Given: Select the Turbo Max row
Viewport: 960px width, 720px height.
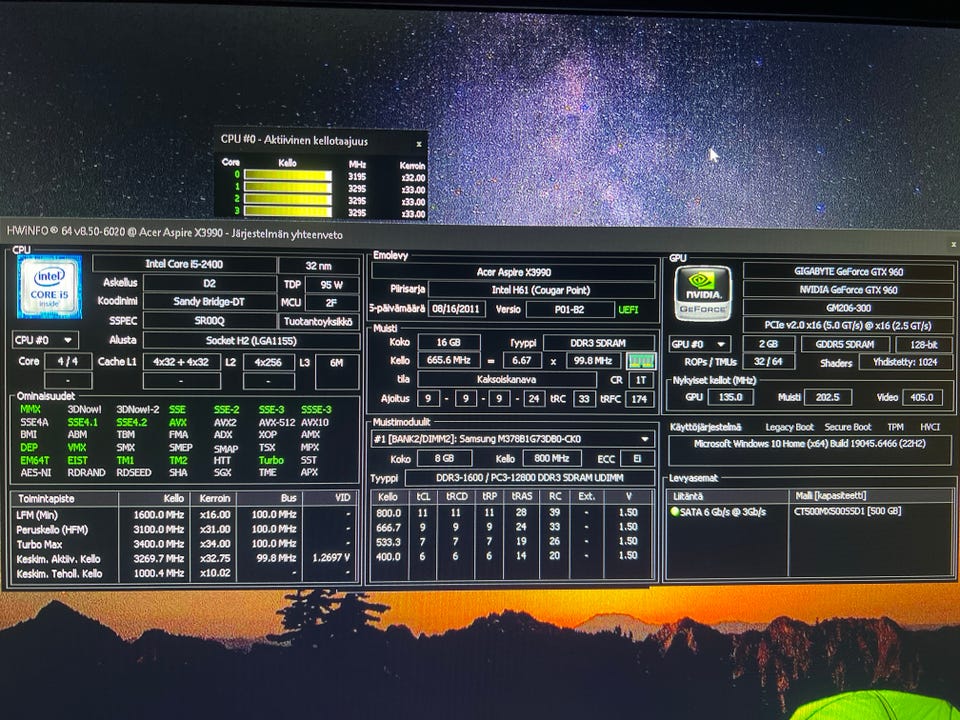Looking at the screenshot, I should pyautogui.click(x=184, y=544).
